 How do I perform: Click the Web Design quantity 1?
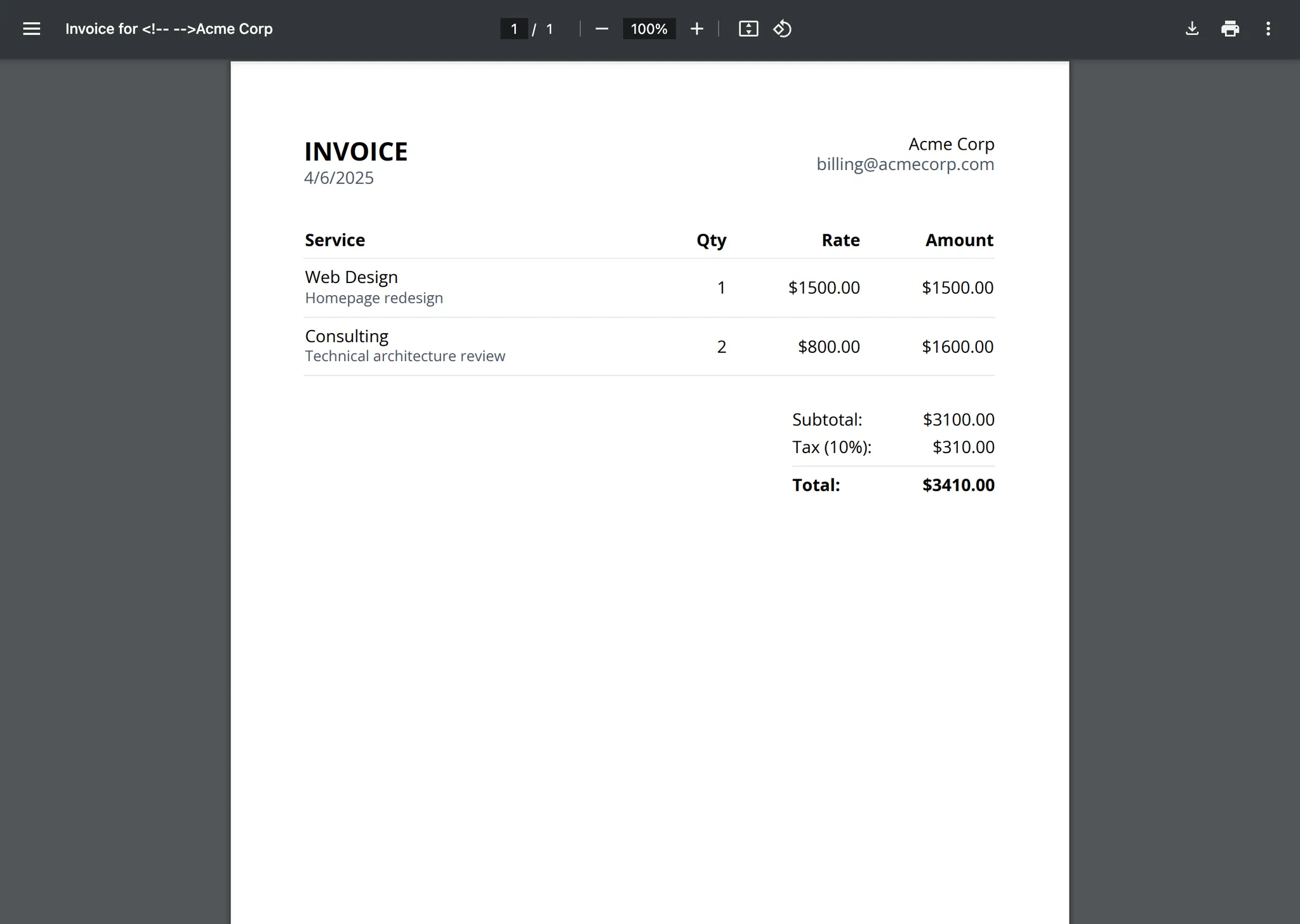tap(721, 287)
